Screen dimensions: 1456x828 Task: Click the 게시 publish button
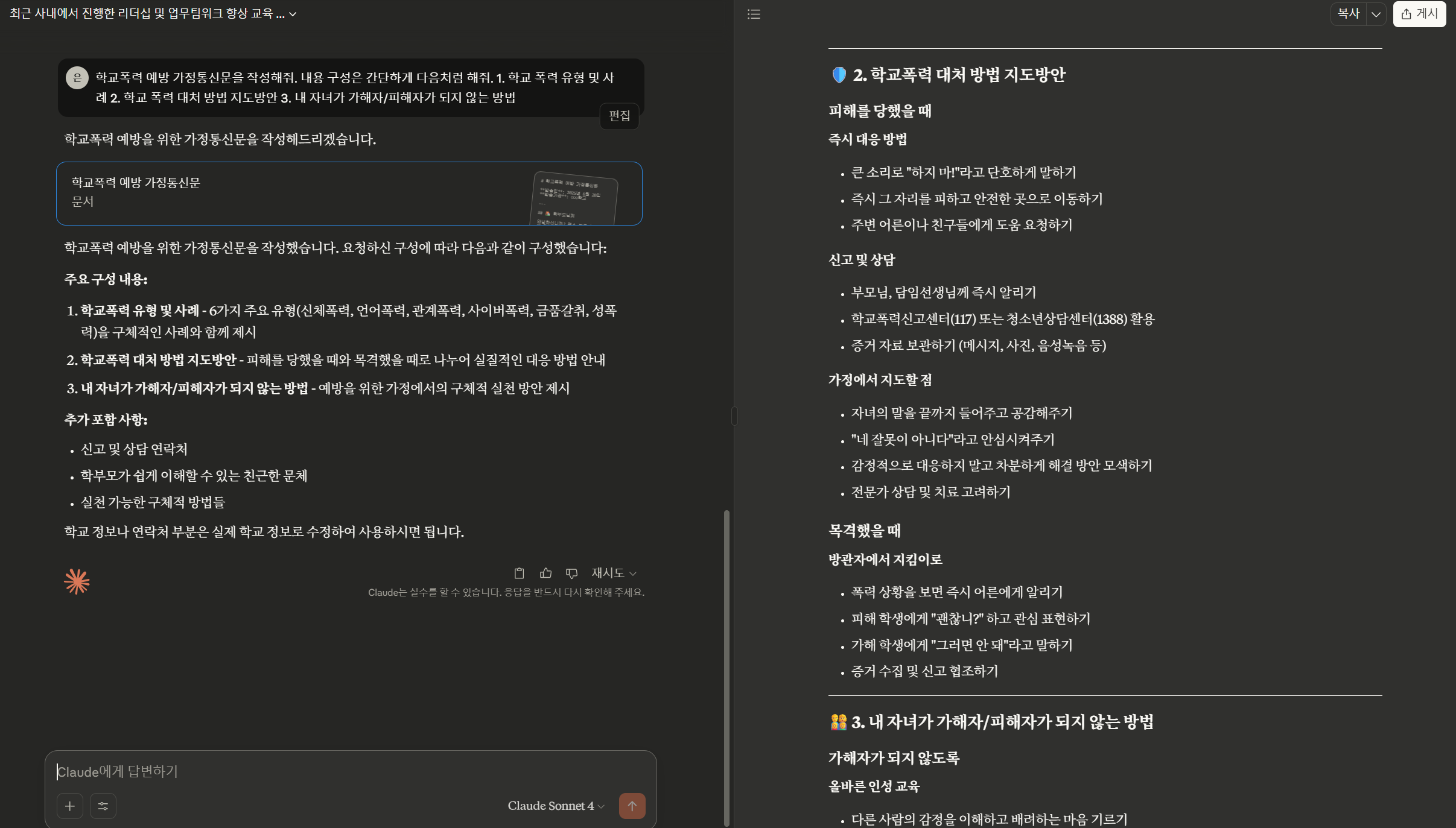tap(1419, 14)
